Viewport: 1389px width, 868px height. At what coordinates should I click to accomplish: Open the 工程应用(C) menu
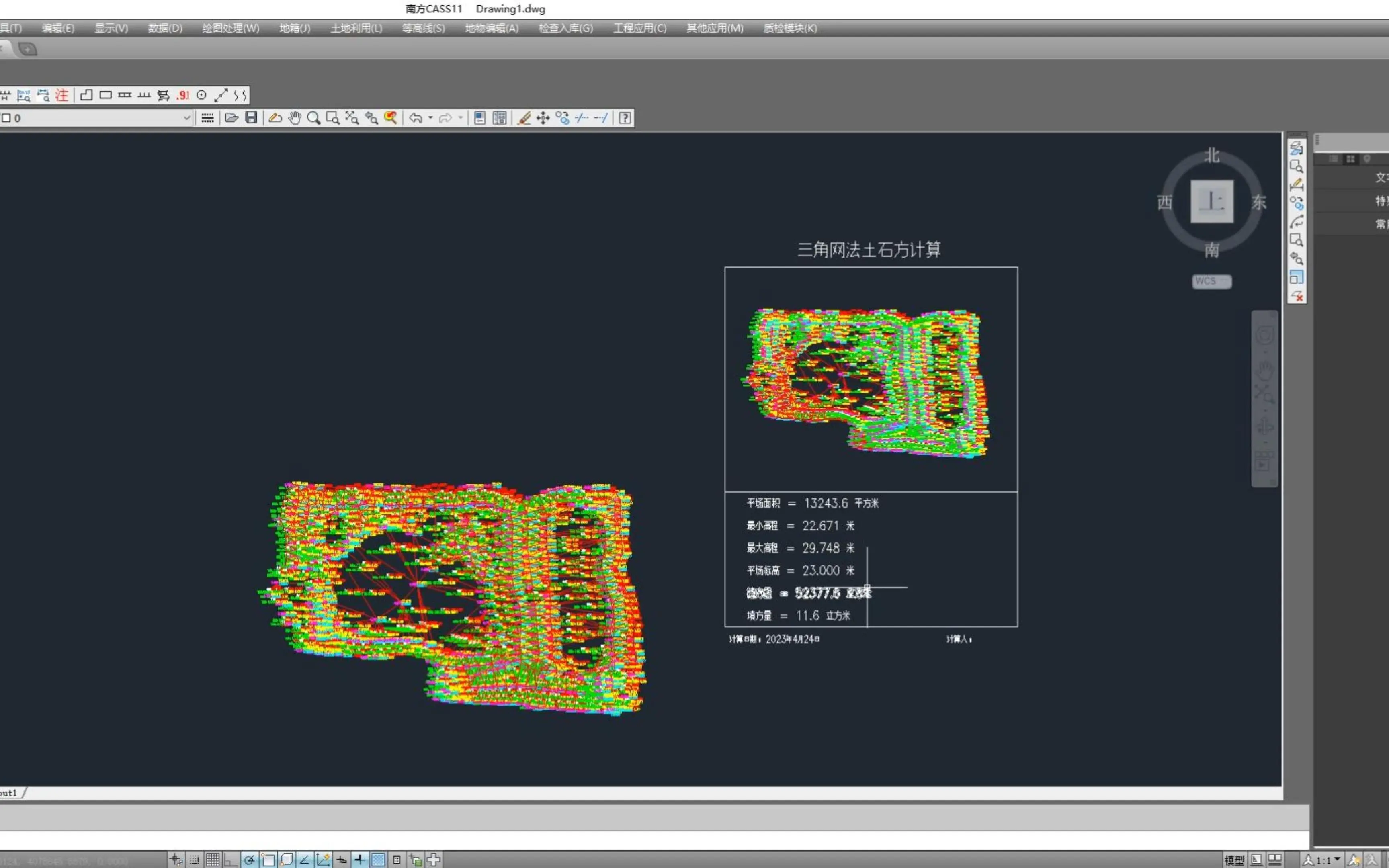pos(640,28)
